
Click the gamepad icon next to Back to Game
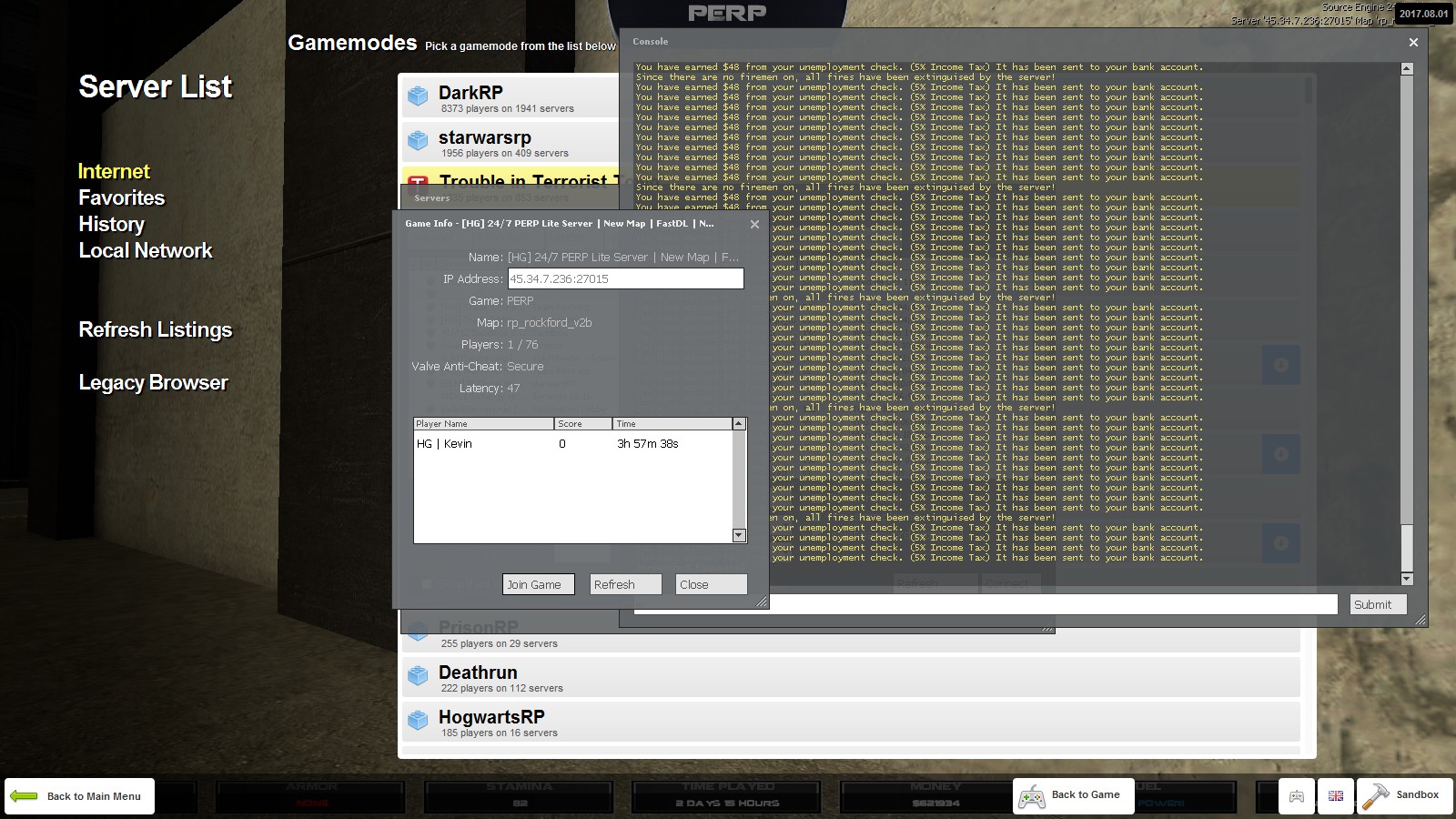1031,796
